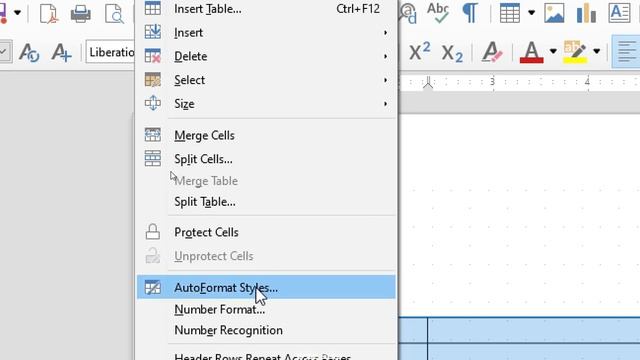Expand Size submenu arrow

tap(385, 104)
